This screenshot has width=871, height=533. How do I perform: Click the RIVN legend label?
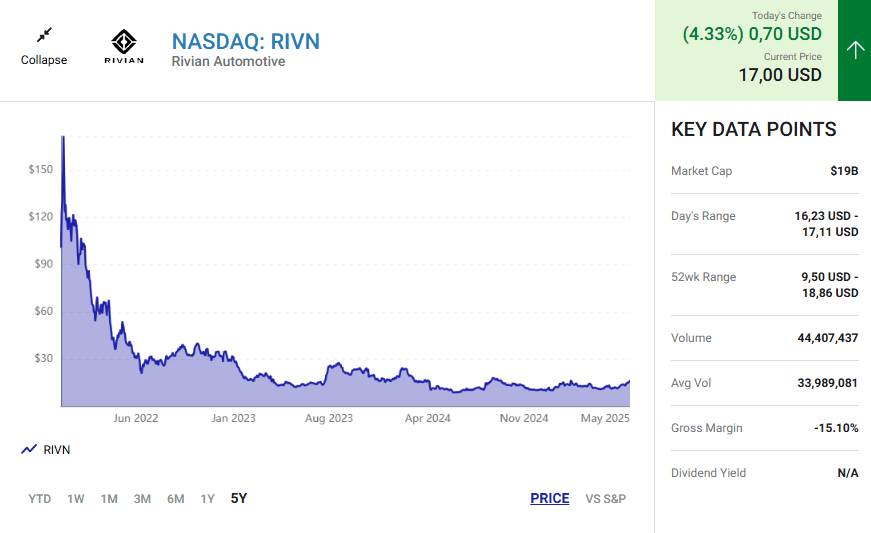coord(57,450)
